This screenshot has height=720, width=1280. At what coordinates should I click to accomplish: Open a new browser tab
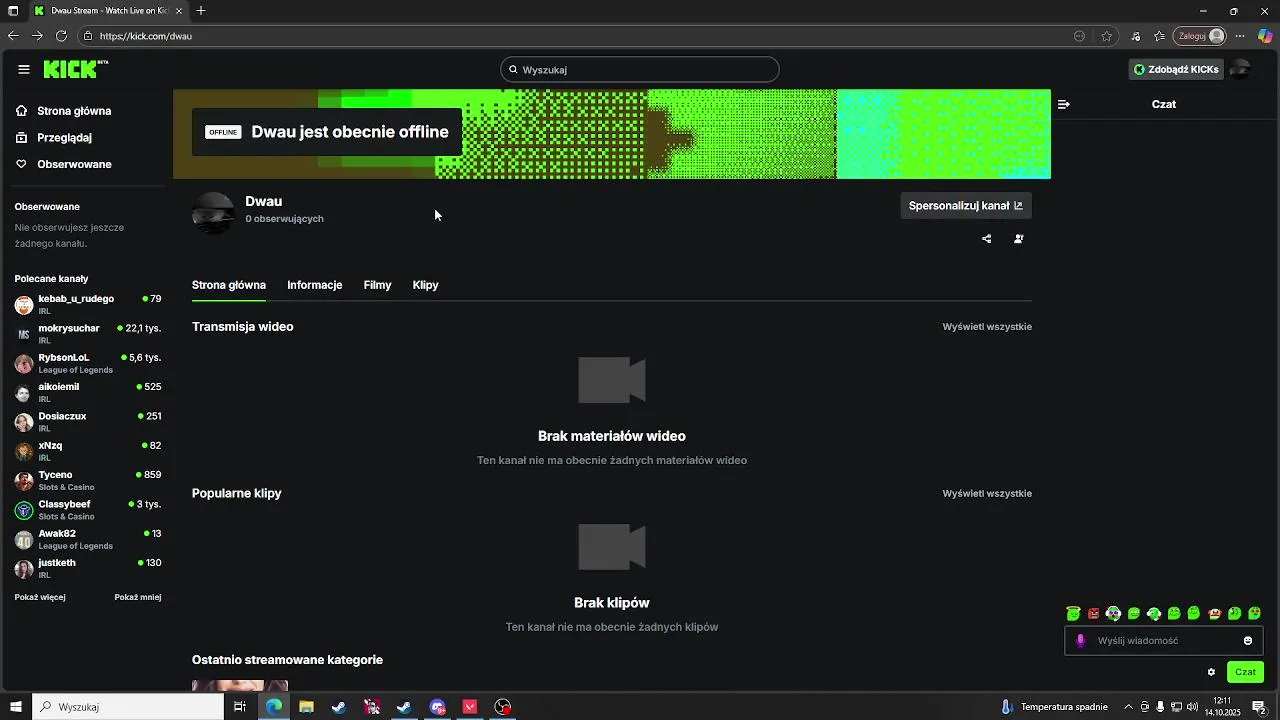[201, 11]
